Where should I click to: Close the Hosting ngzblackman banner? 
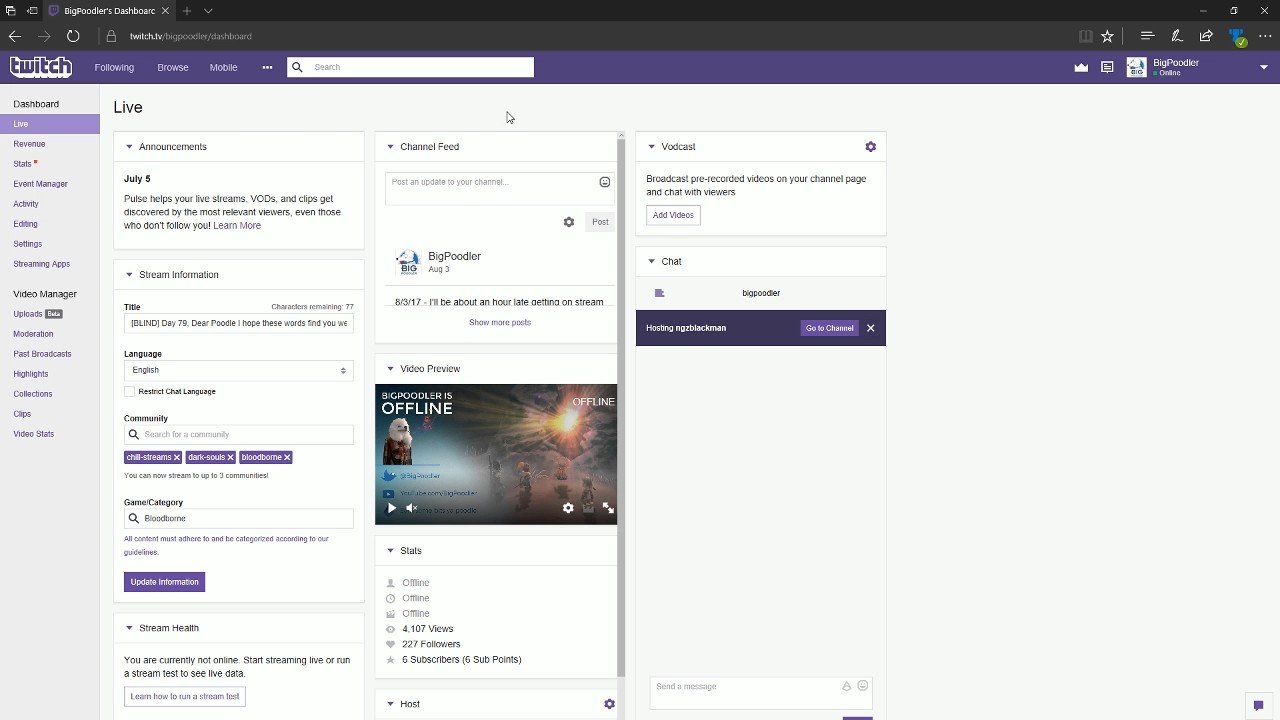[x=870, y=328]
